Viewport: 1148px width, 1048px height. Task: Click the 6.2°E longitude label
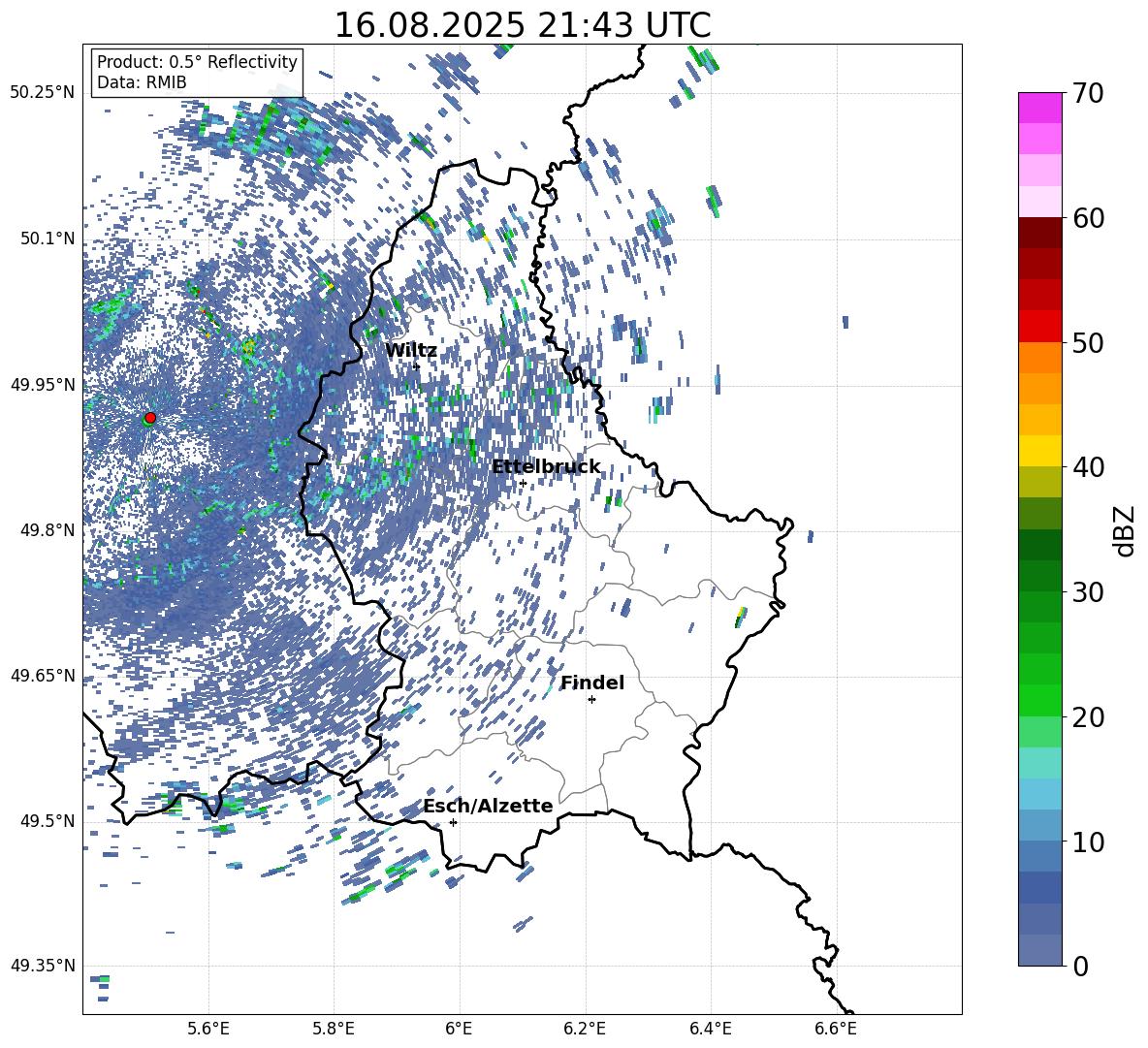585,1029
